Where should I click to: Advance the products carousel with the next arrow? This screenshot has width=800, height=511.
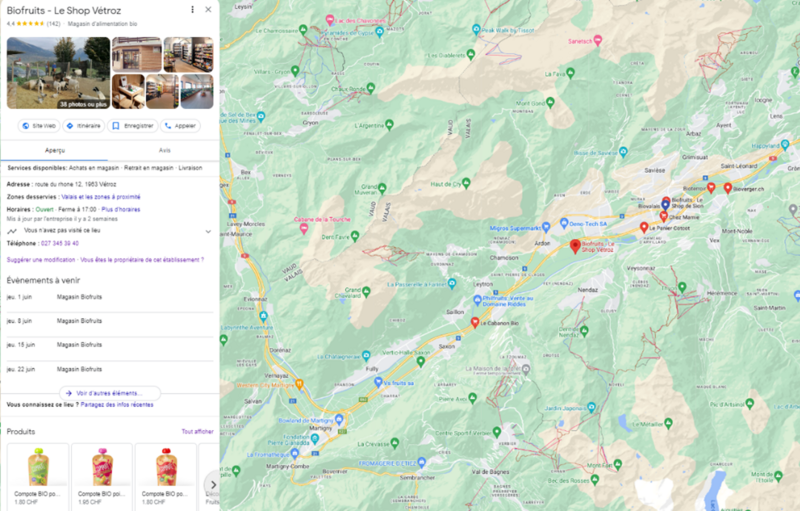tap(213, 484)
